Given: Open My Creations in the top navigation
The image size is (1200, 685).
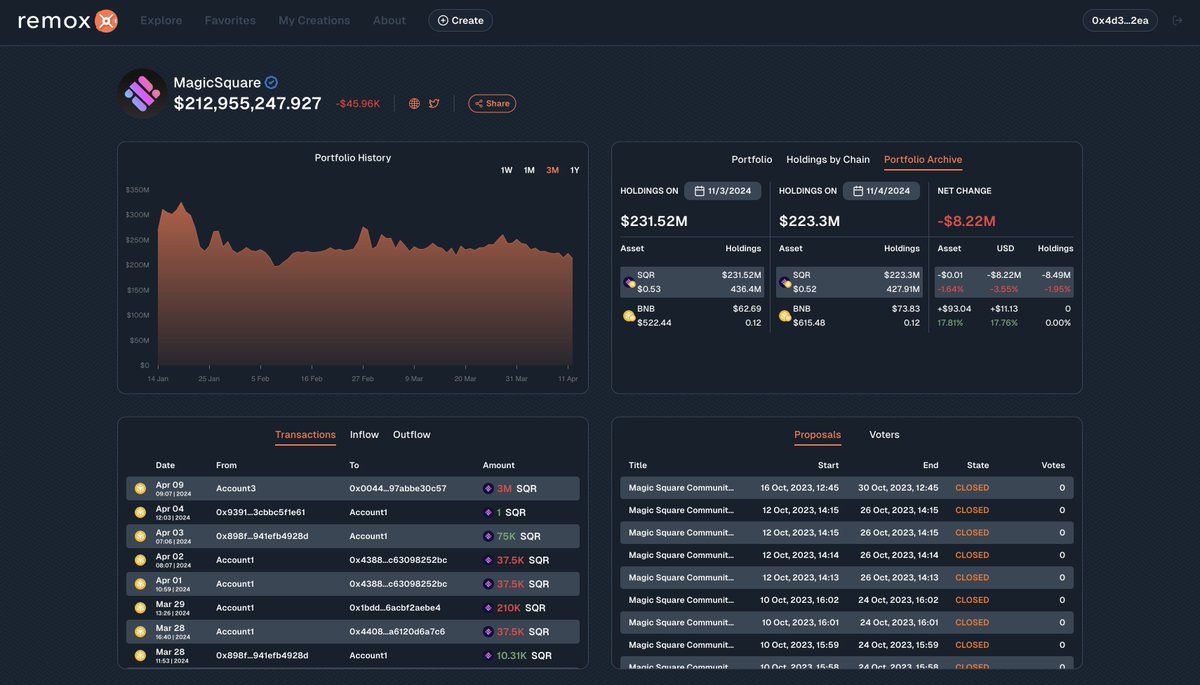Looking at the screenshot, I should 314,20.
